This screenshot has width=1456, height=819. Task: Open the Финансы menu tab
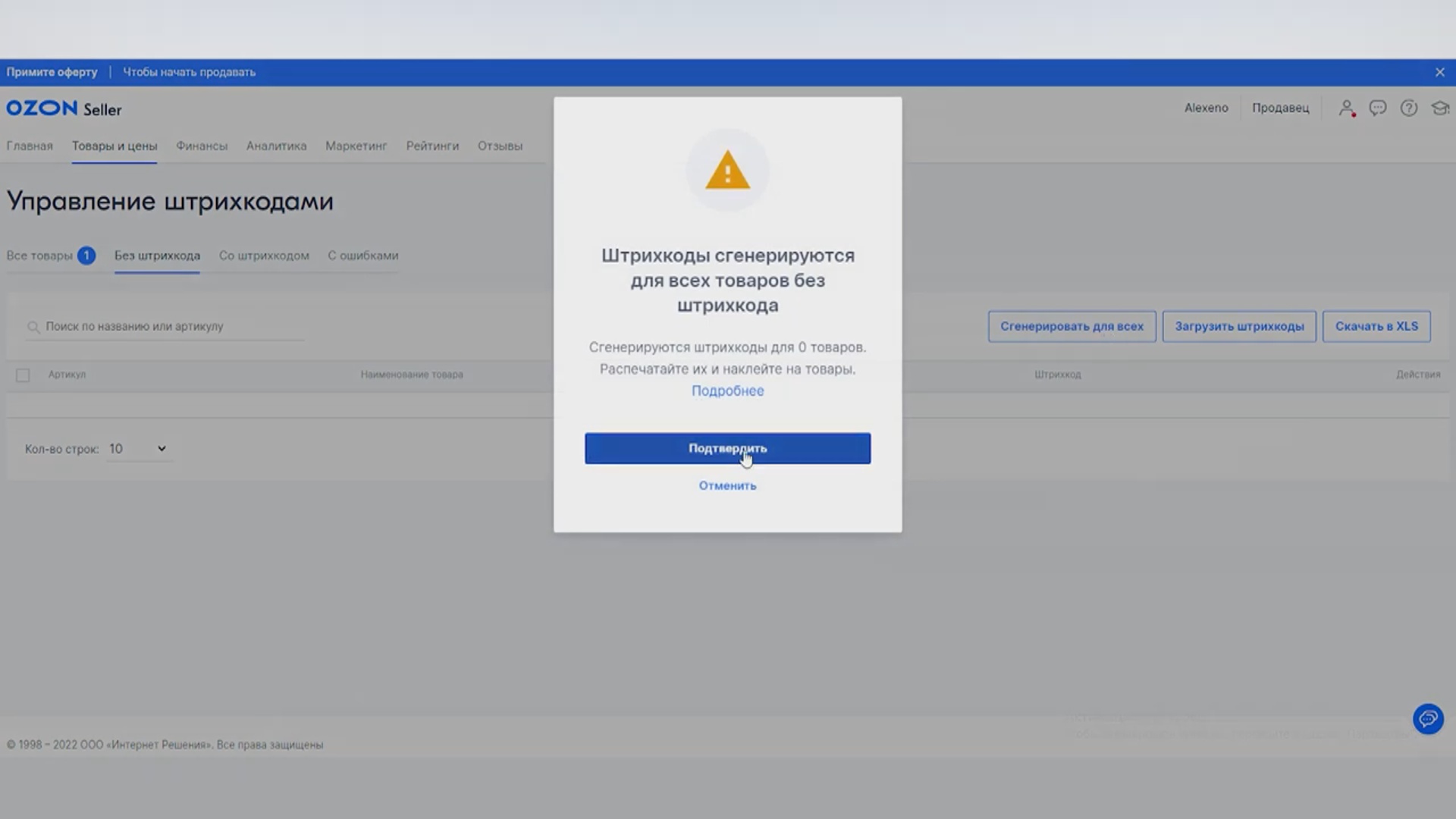tap(202, 146)
